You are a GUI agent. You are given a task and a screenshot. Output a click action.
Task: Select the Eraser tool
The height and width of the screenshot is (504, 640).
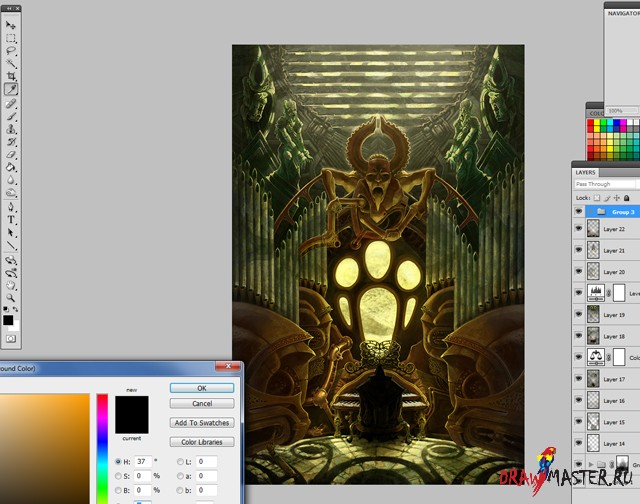pyautogui.click(x=11, y=155)
